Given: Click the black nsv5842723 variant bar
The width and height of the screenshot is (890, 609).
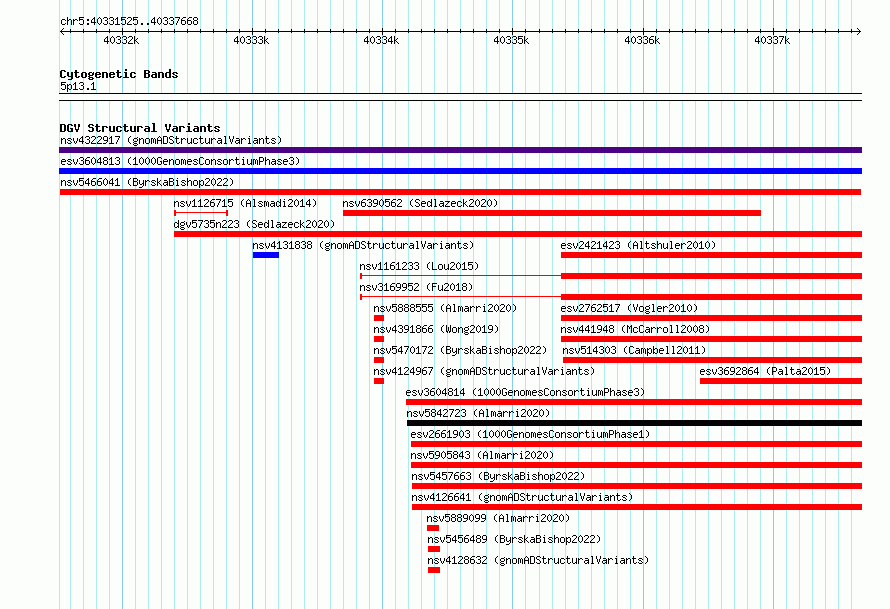Looking at the screenshot, I should coord(634,423).
